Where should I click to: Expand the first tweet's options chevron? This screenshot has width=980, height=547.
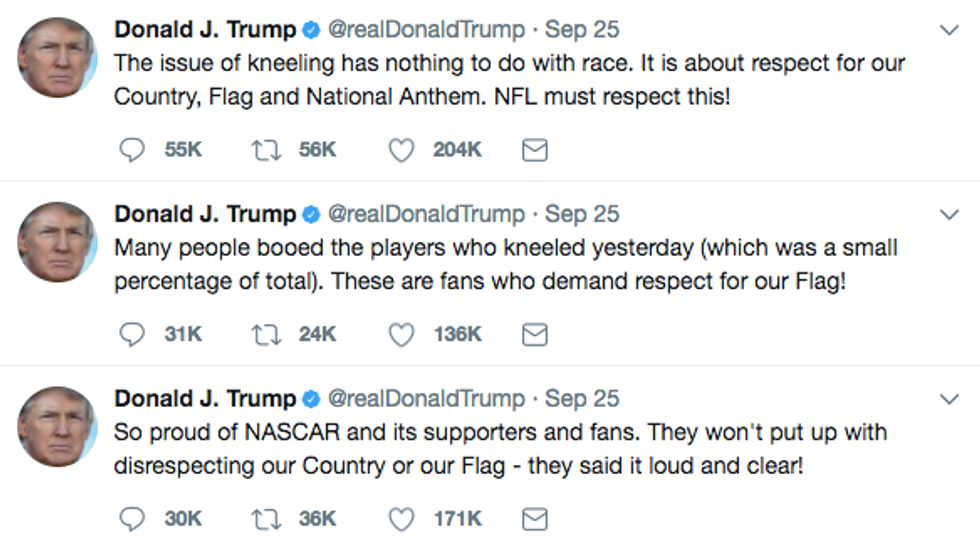point(949,31)
